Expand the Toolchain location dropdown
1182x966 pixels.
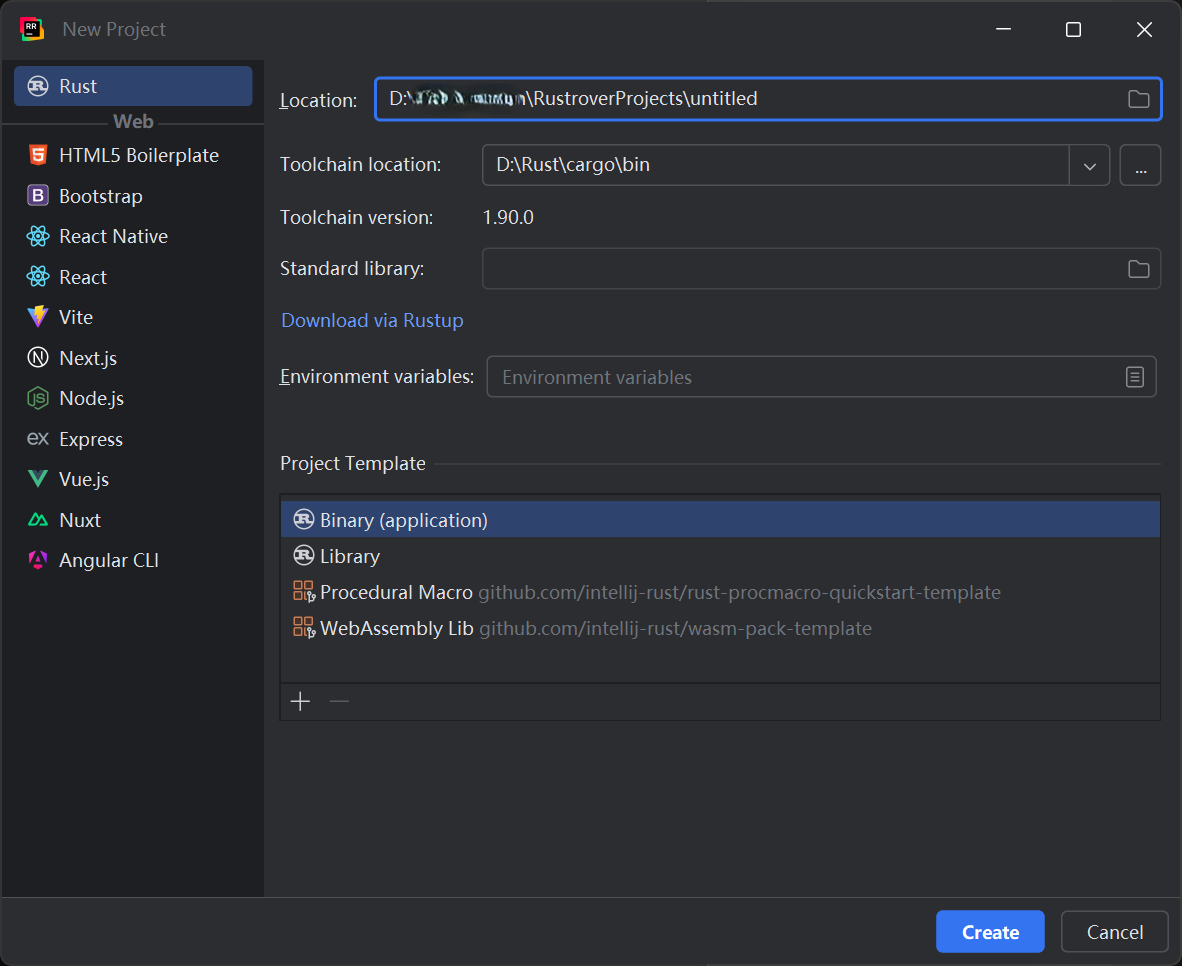tap(1090, 165)
